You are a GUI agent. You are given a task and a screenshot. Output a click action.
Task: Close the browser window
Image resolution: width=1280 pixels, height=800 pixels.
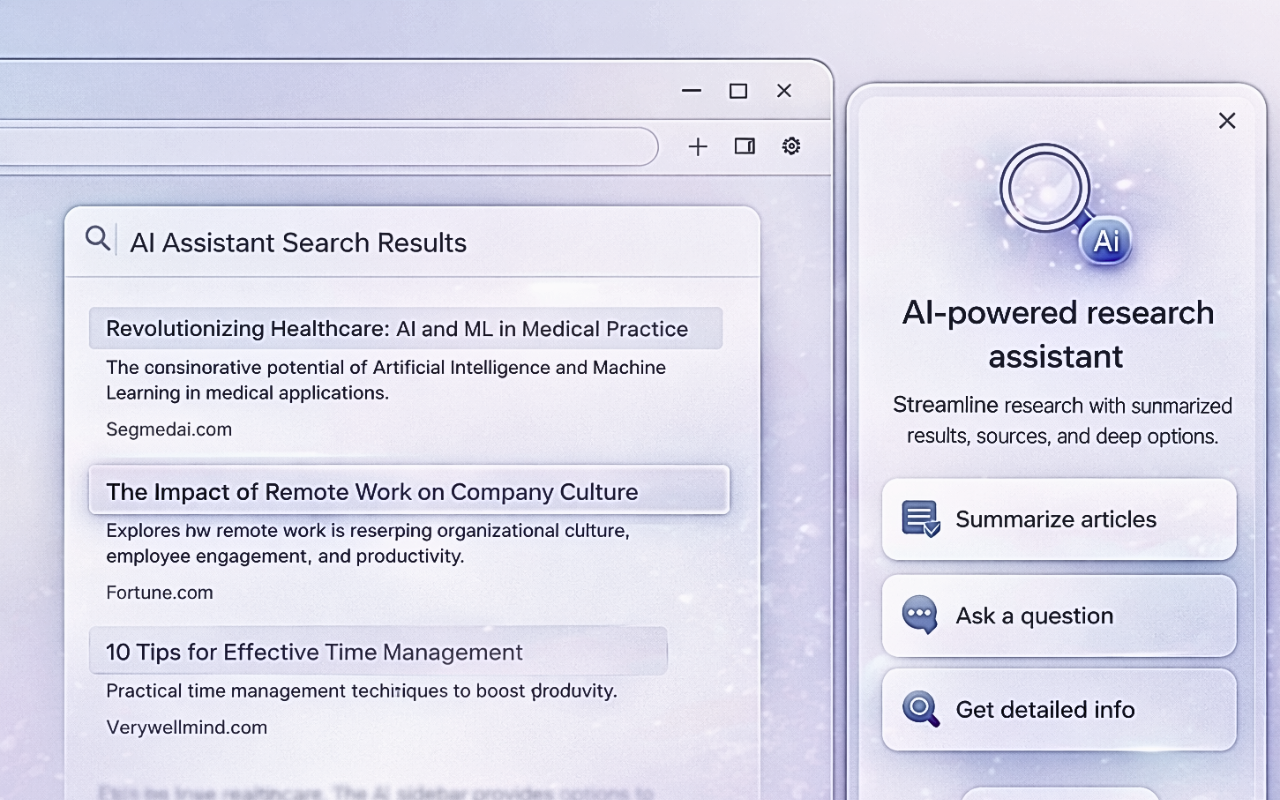[784, 91]
